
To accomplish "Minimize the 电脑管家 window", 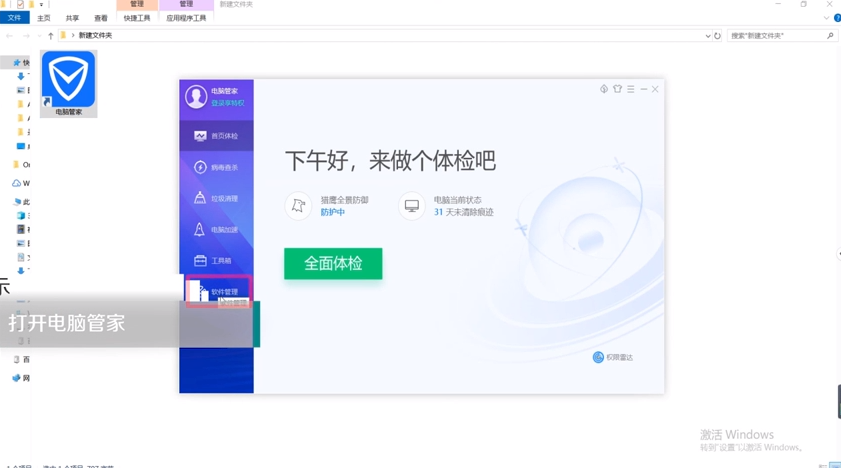I will (644, 89).
